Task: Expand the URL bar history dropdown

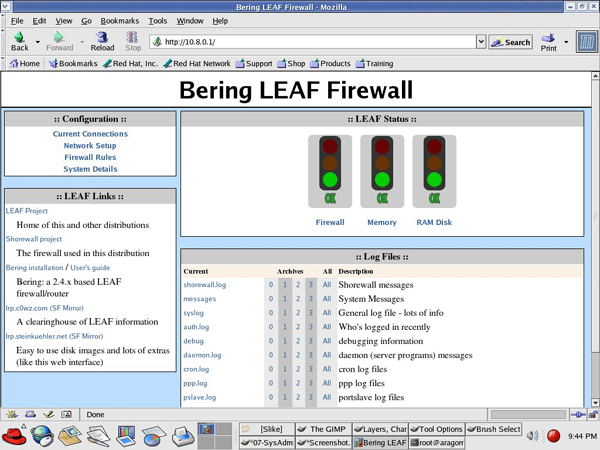Action: pyautogui.click(x=481, y=42)
